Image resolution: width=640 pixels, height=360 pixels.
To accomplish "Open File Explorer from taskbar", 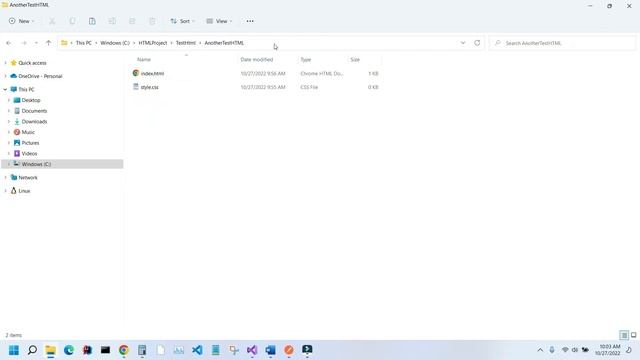I will (51, 350).
